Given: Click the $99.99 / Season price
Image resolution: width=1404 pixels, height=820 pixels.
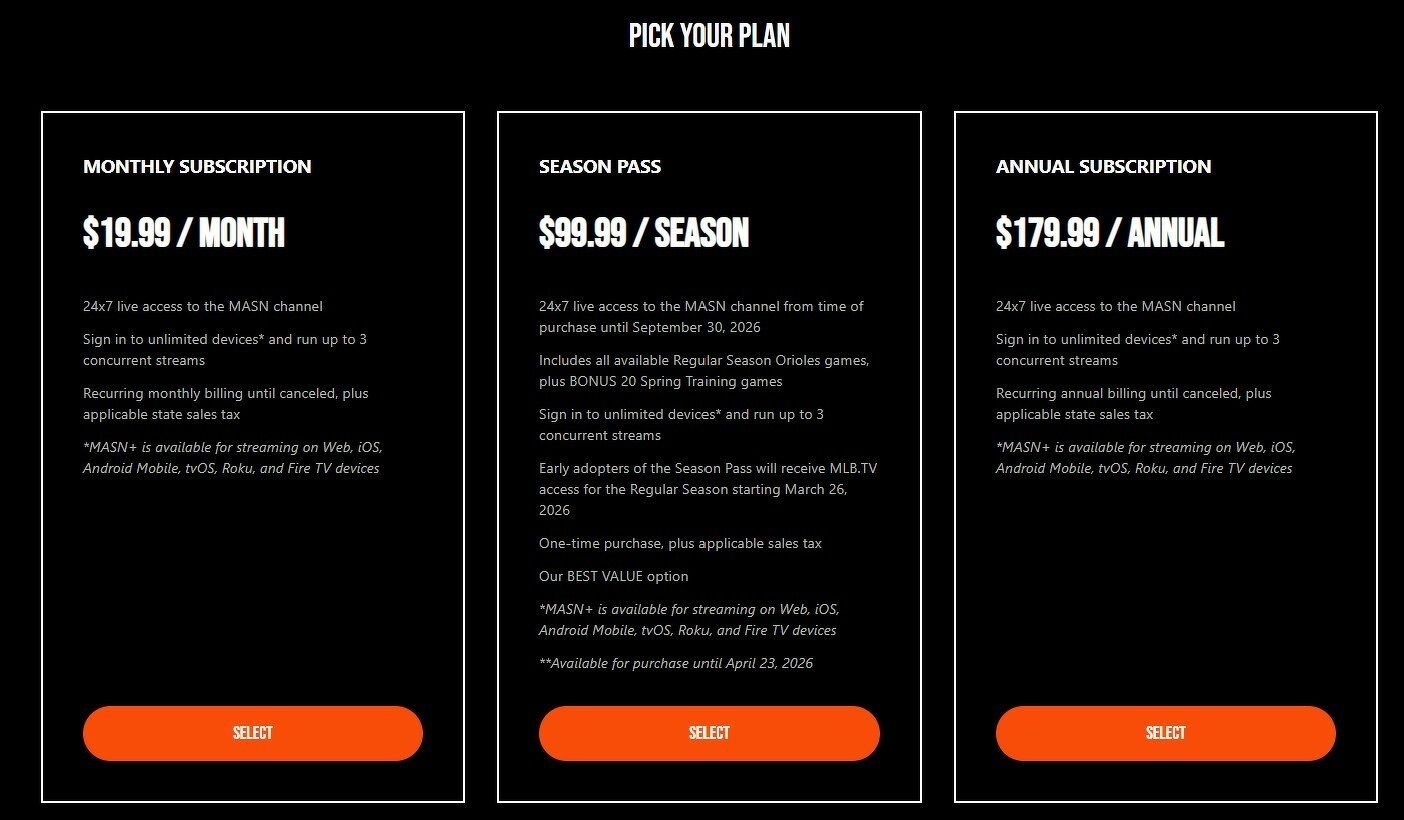Looking at the screenshot, I should click(x=644, y=233).
